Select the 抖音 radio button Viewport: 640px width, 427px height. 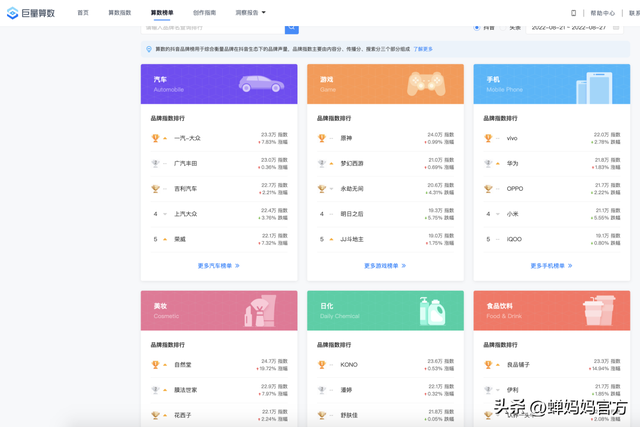coord(476,28)
